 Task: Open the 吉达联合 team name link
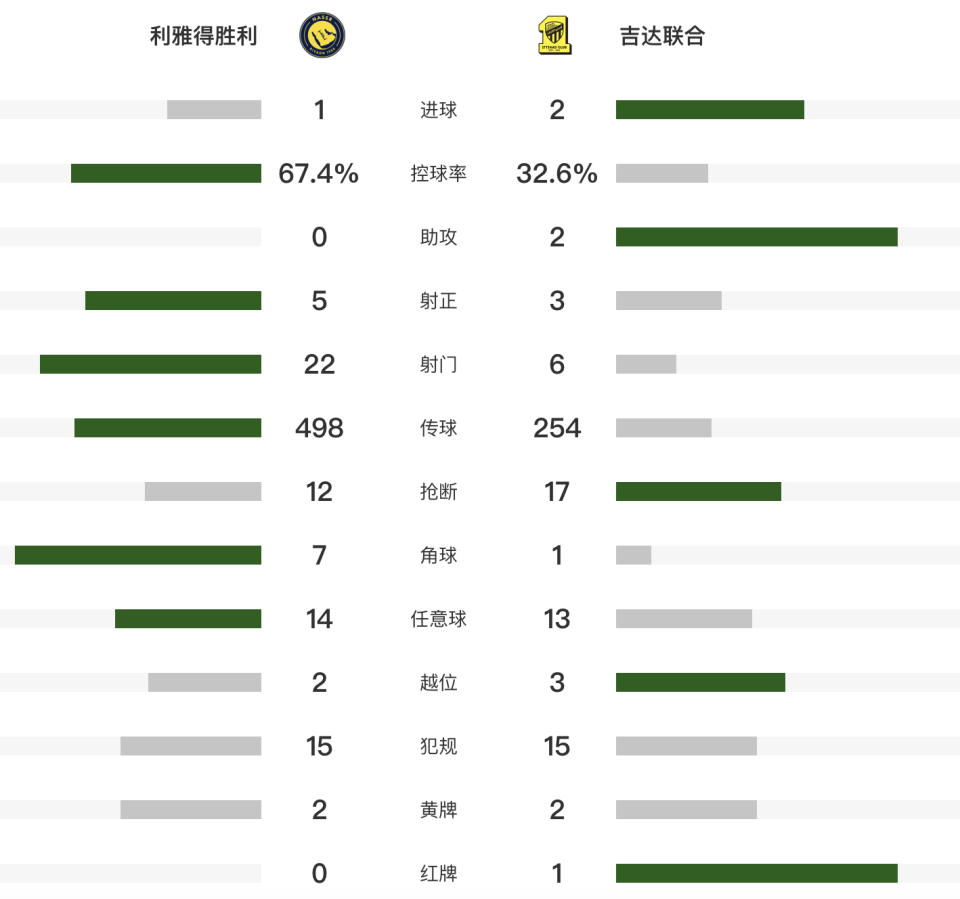point(662,36)
